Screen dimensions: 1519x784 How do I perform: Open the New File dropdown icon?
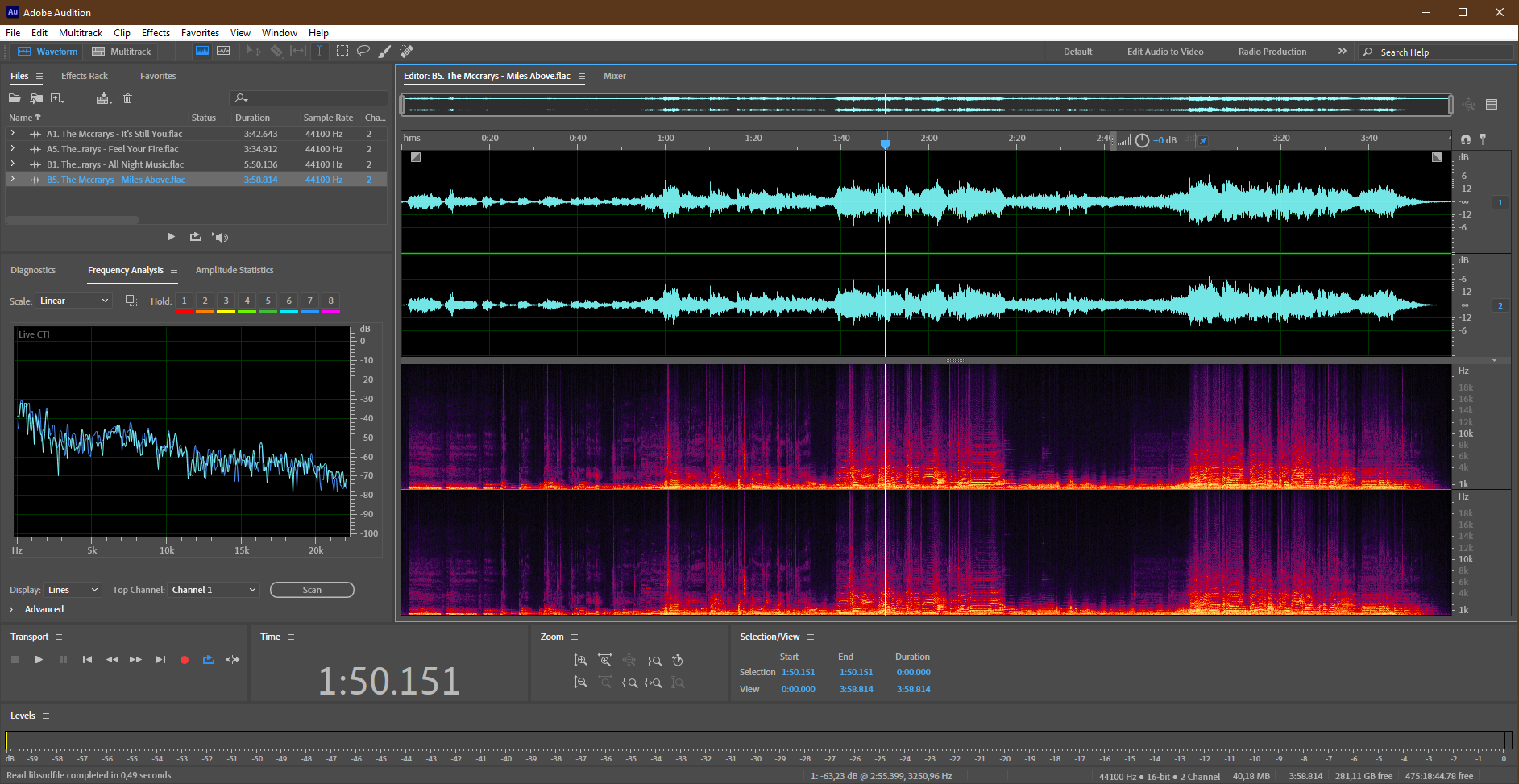coord(57,98)
